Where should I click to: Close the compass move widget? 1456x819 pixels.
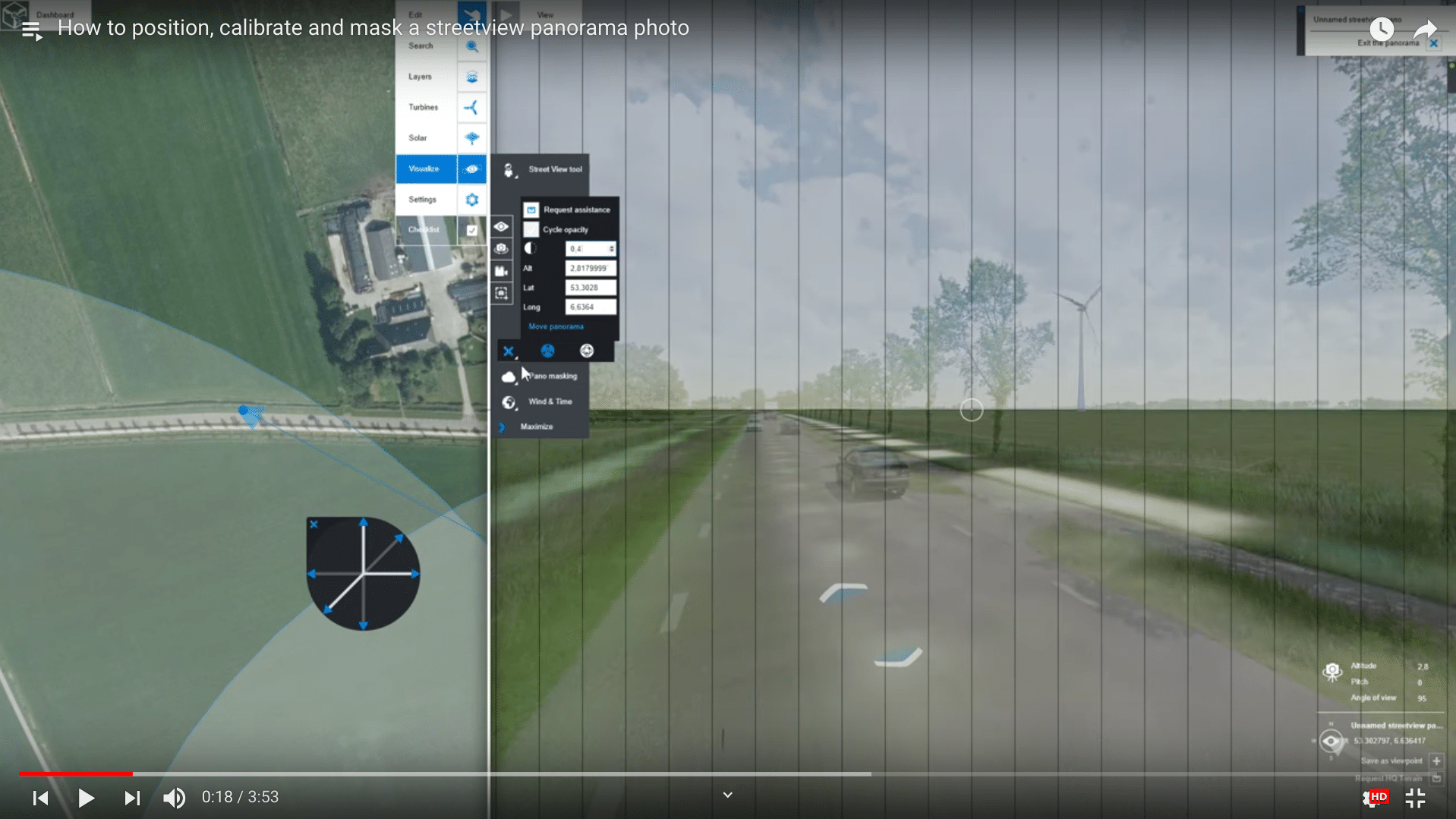point(314,524)
